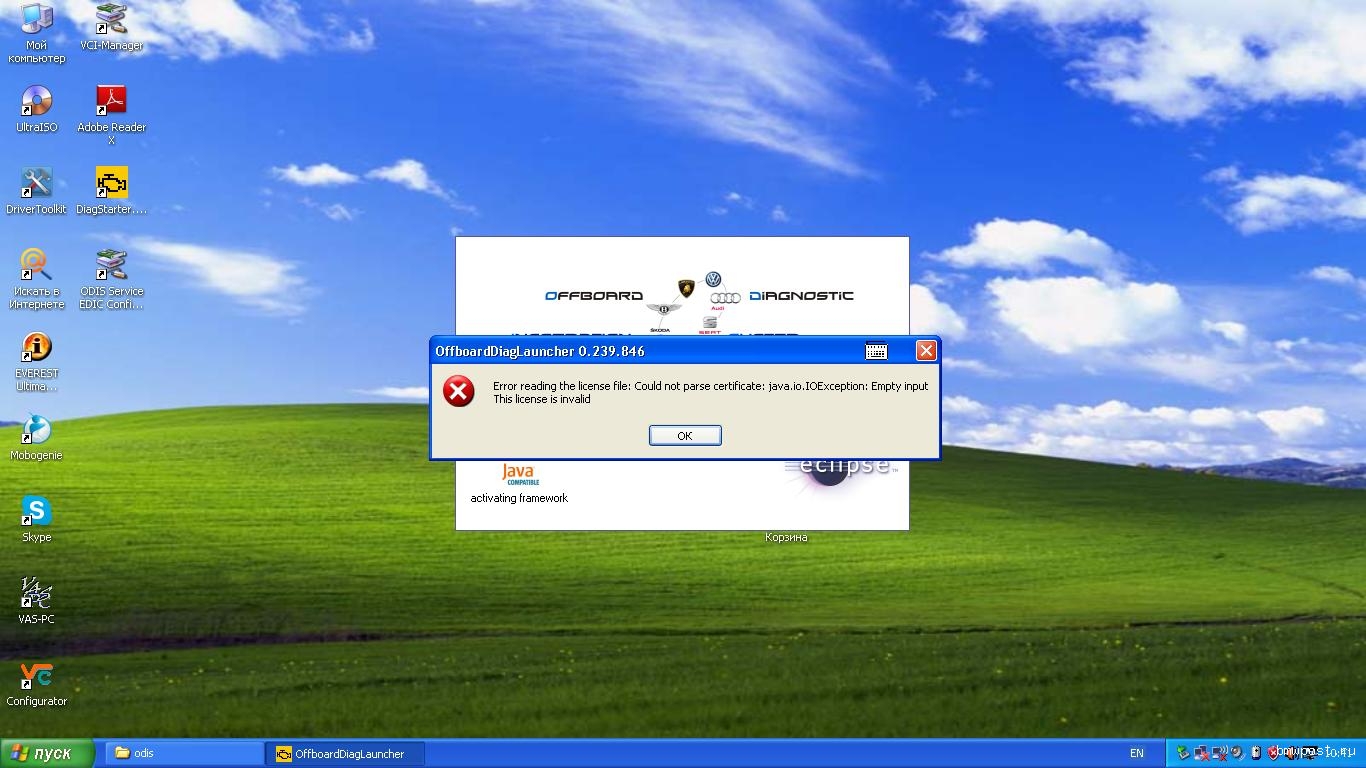Viewport: 1366px width, 768px height.
Task: Click the OffboardDiagLauncher taskbar button
Action: (345, 753)
